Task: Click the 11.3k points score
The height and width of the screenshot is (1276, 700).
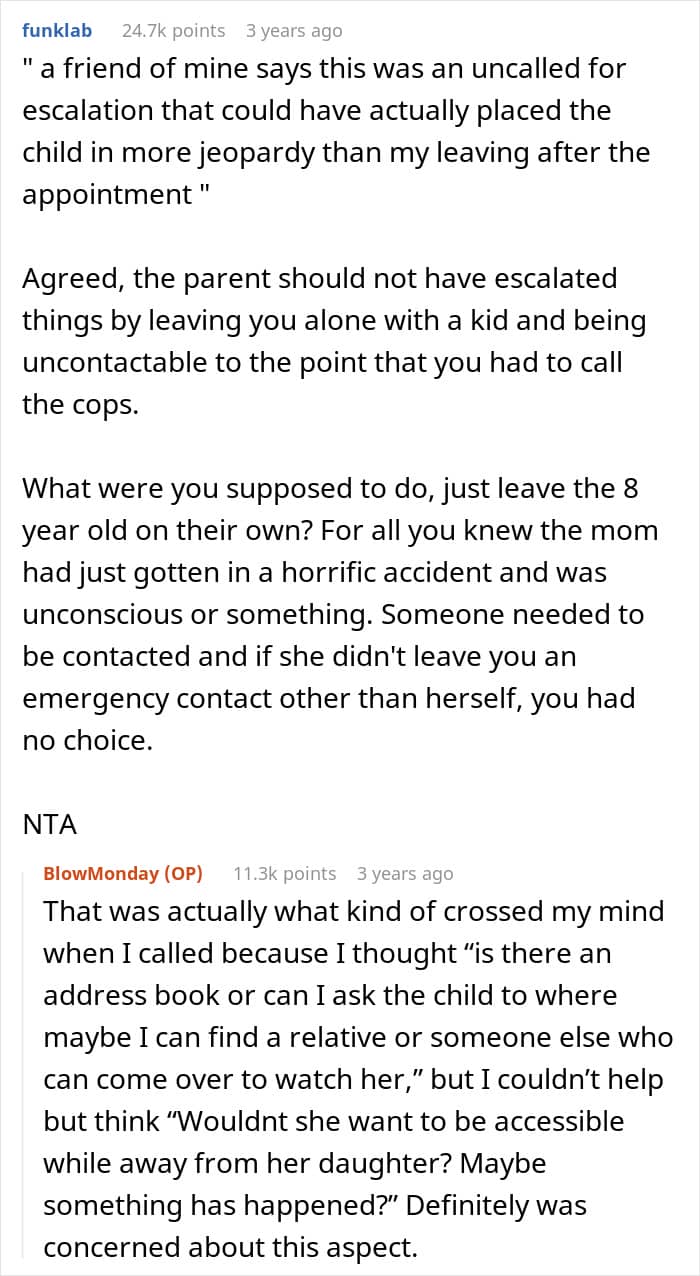Action: click(284, 873)
